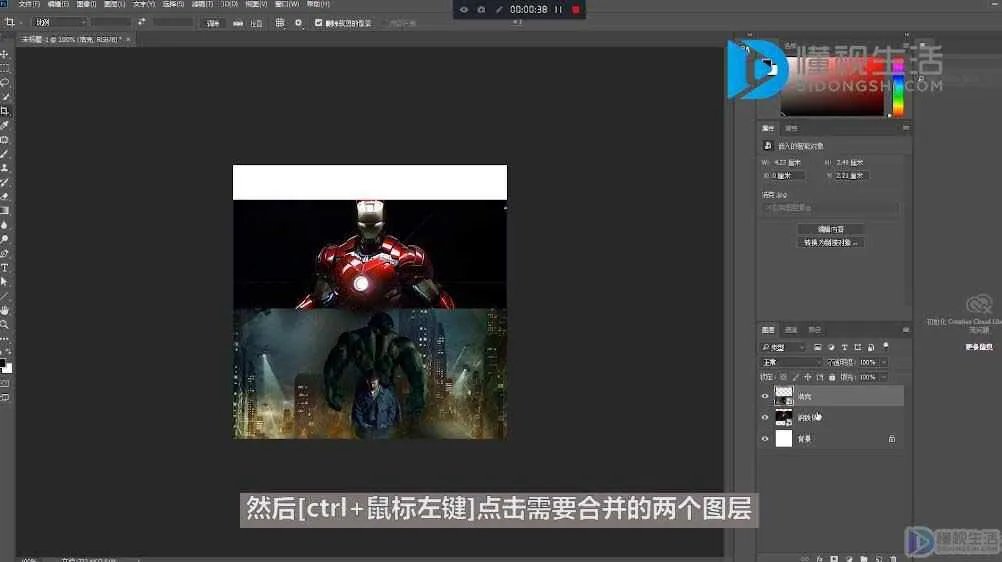Open the File menu
Viewport: 1002px width, 562px height.
(x=28, y=4)
